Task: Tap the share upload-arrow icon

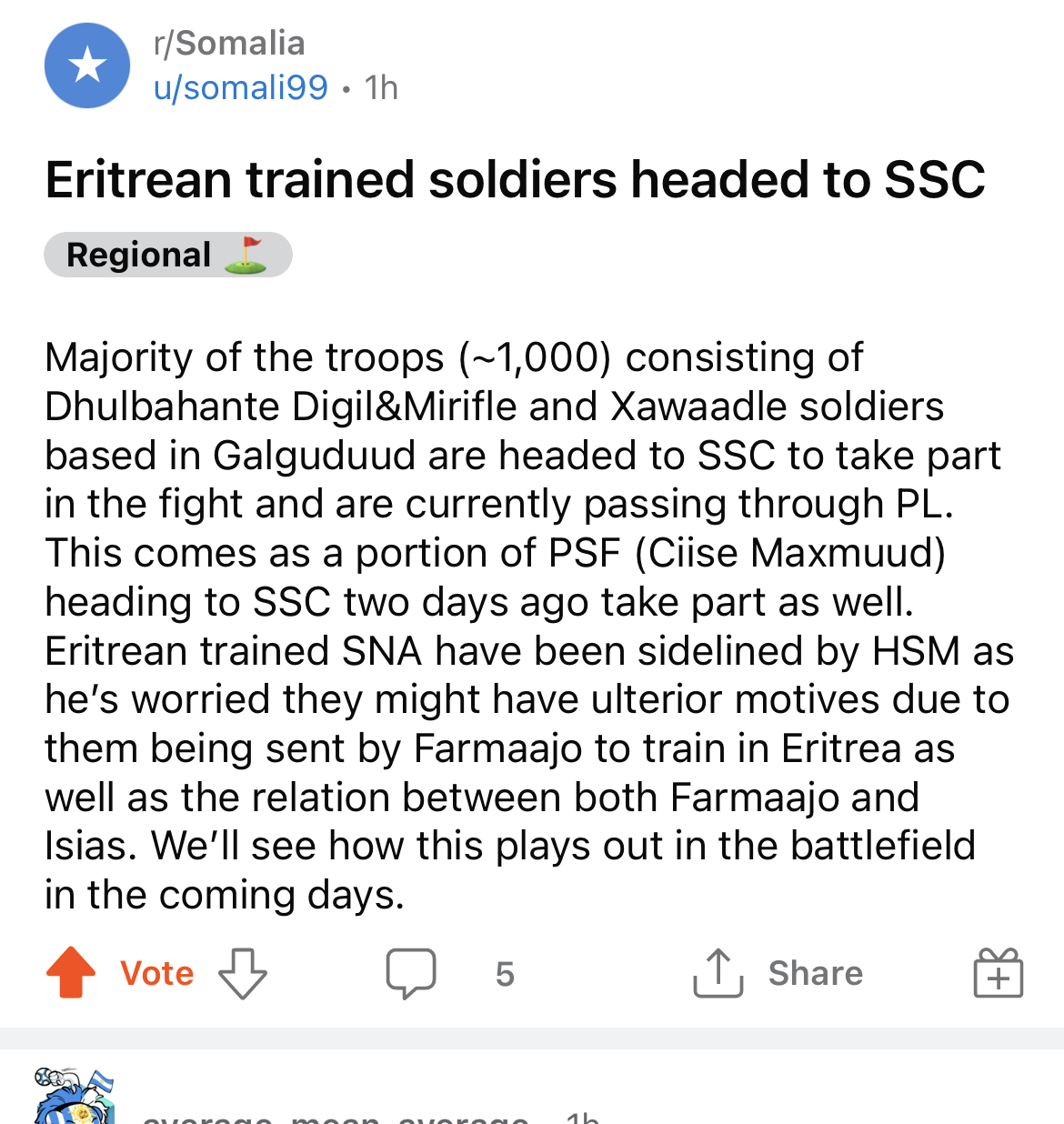Action: click(718, 972)
